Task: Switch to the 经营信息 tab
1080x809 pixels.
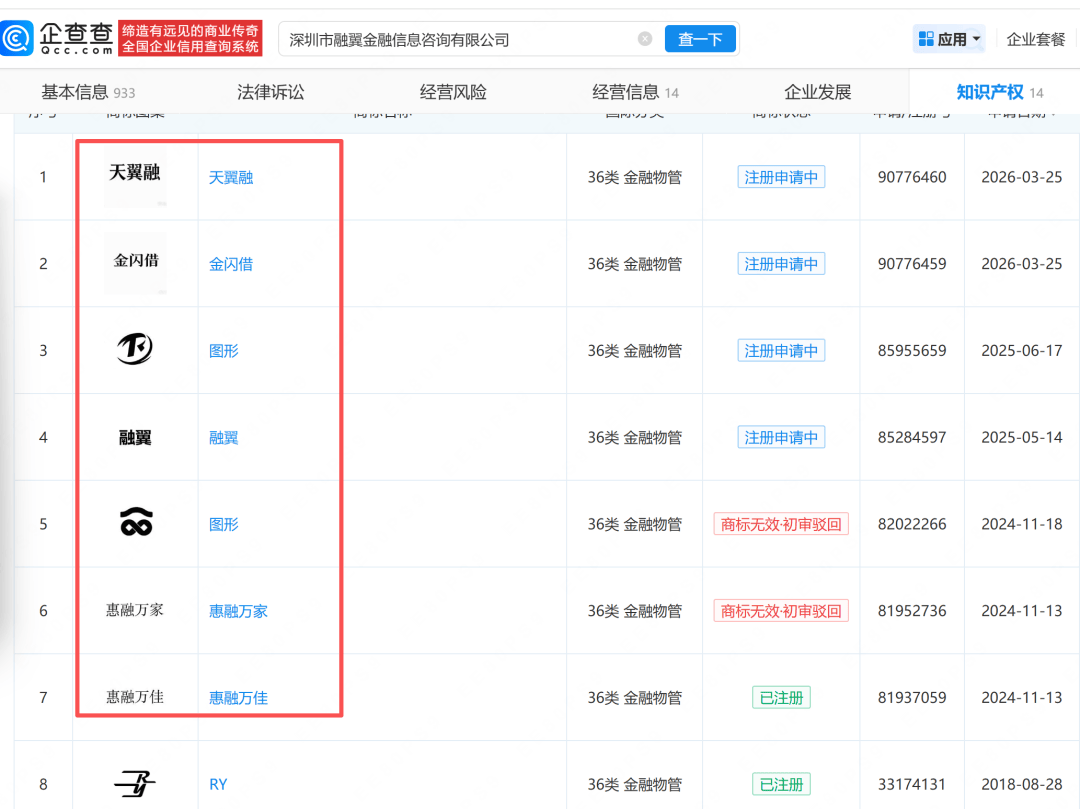Action: pos(635,92)
